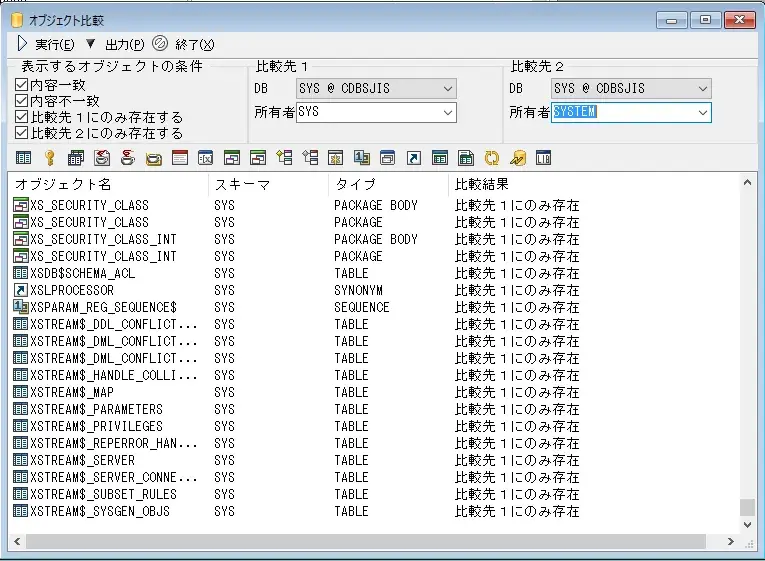Open the DB dropdown under 比較先１

[x=447, y=89]
